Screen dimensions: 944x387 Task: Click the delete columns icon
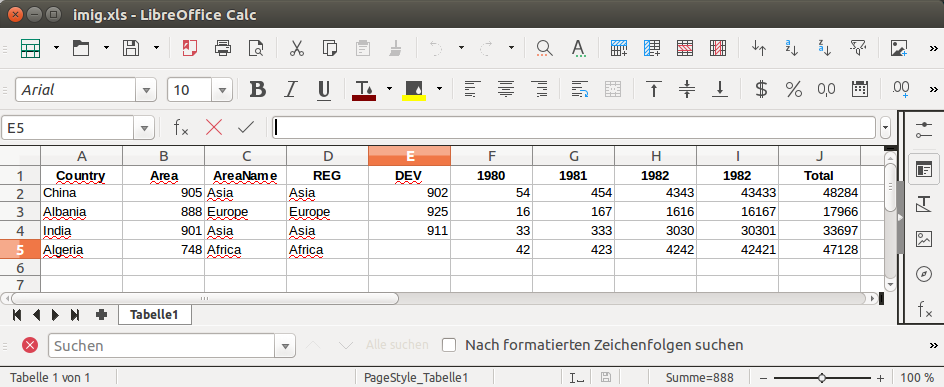click(x=718, y=48)
